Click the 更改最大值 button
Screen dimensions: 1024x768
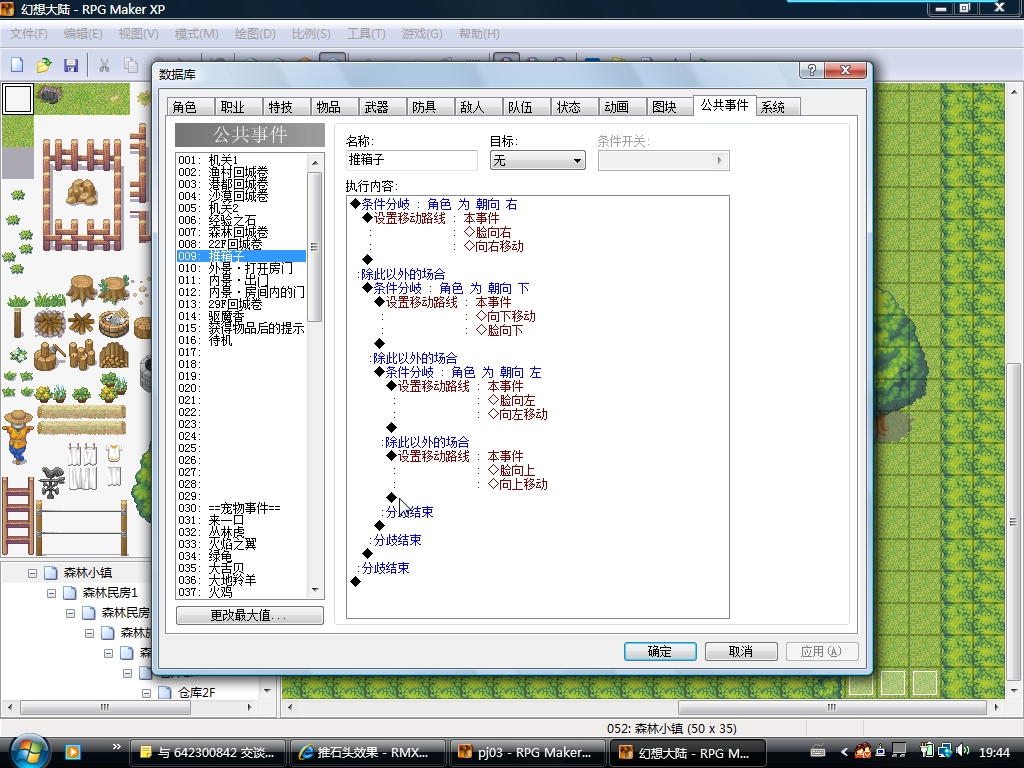[x=249, y=615]
